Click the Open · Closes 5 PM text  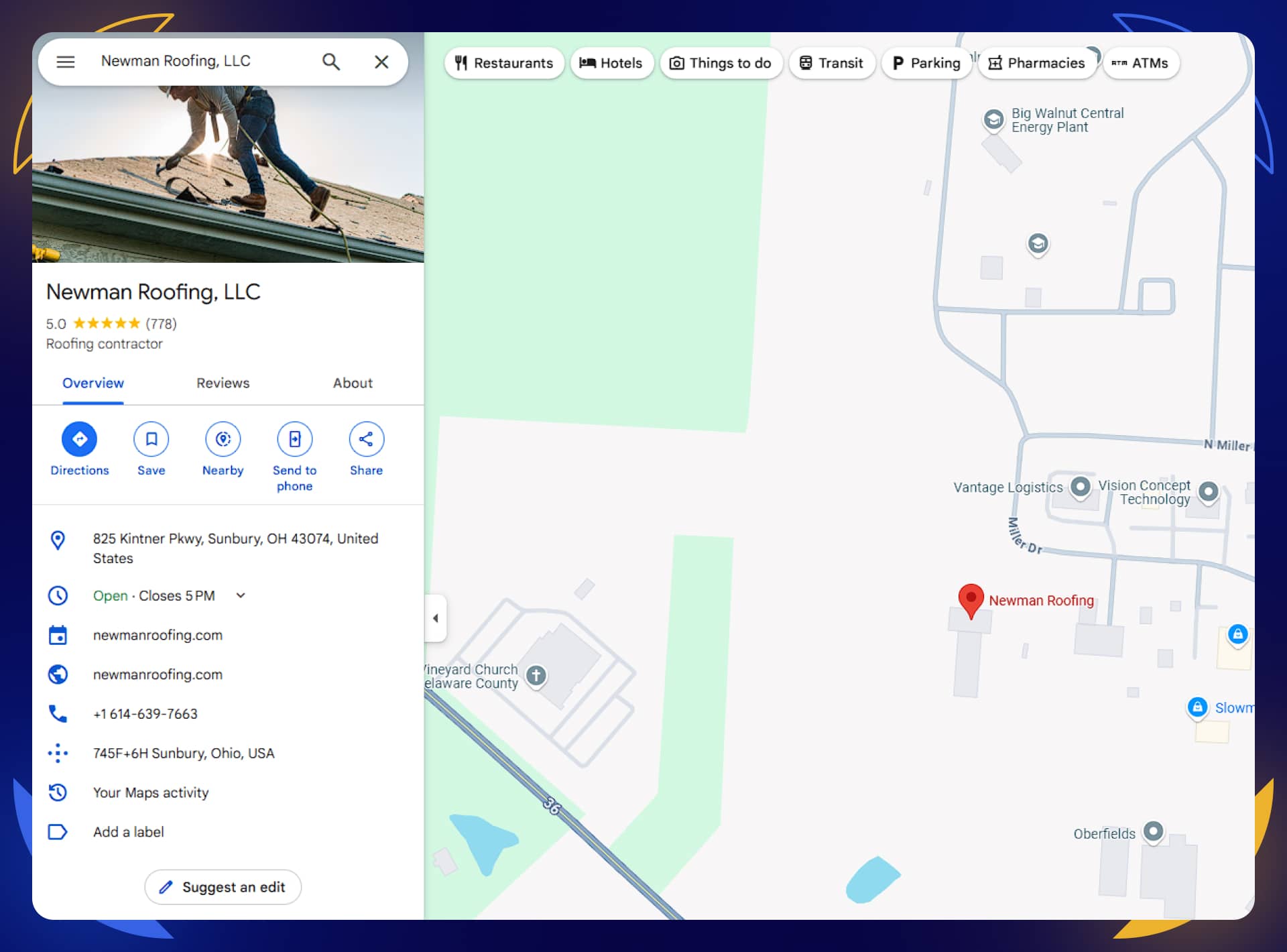[154, 595]
